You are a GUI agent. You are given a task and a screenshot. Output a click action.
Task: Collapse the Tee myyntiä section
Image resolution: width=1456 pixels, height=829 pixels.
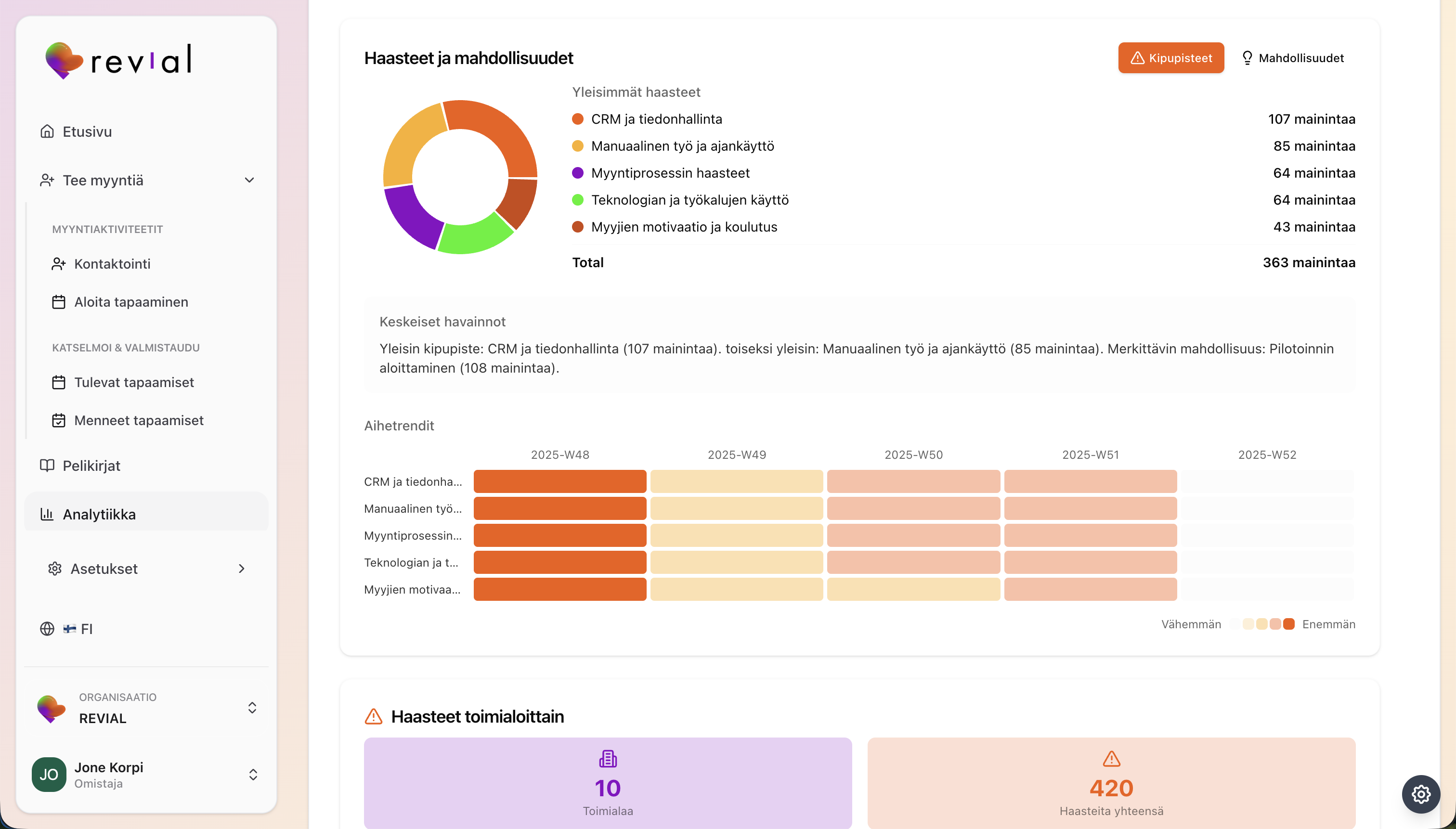(x=249, y=180)
